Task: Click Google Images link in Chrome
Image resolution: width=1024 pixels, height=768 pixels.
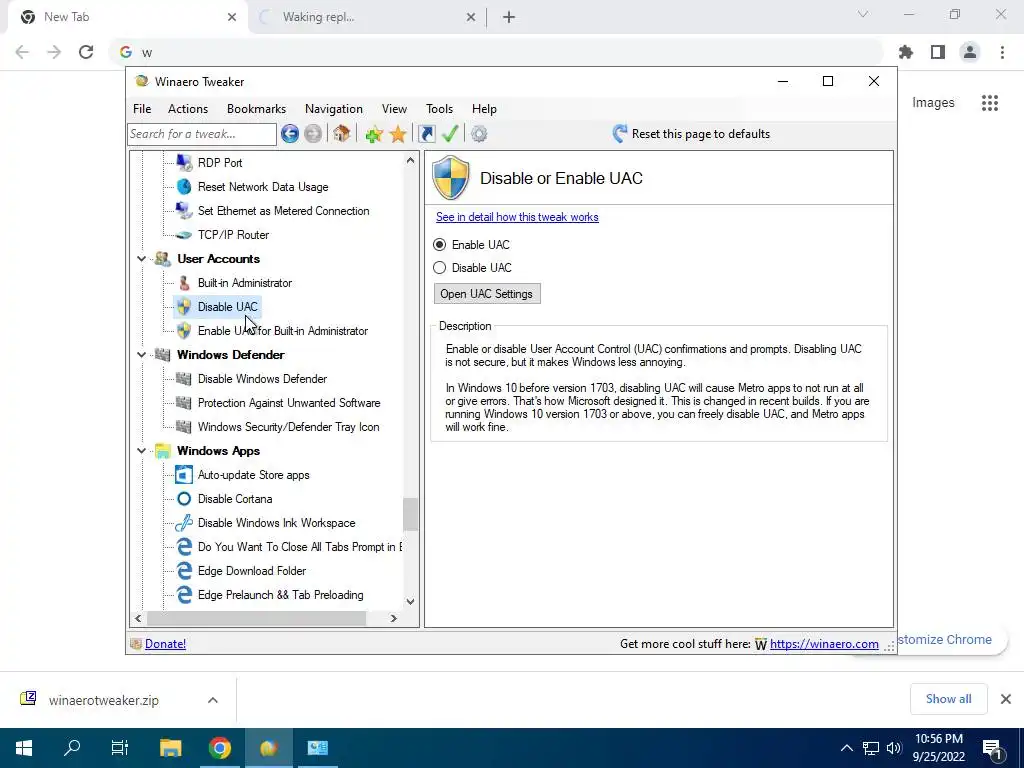Action: 933,103
